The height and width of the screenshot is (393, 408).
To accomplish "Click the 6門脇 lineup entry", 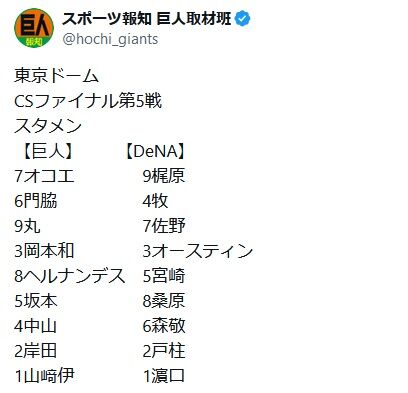I will (36, 201).
